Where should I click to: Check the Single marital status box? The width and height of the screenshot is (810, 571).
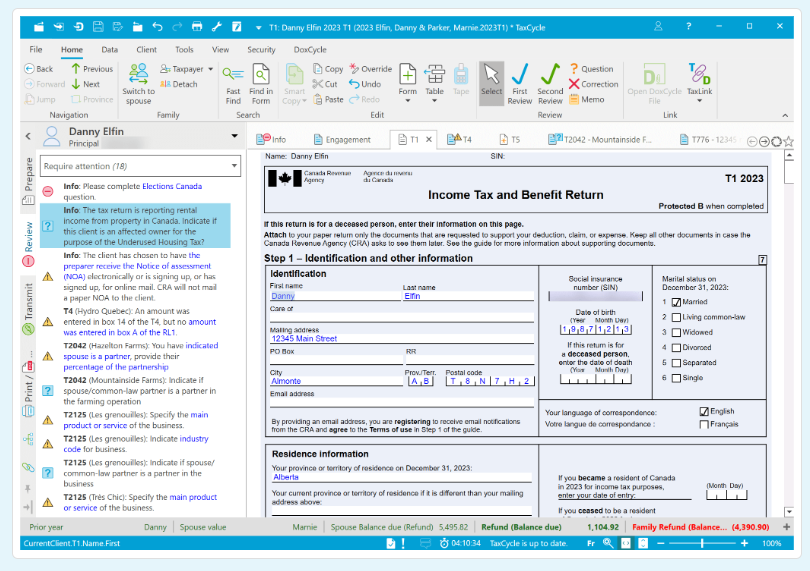(x=676, y=378)
